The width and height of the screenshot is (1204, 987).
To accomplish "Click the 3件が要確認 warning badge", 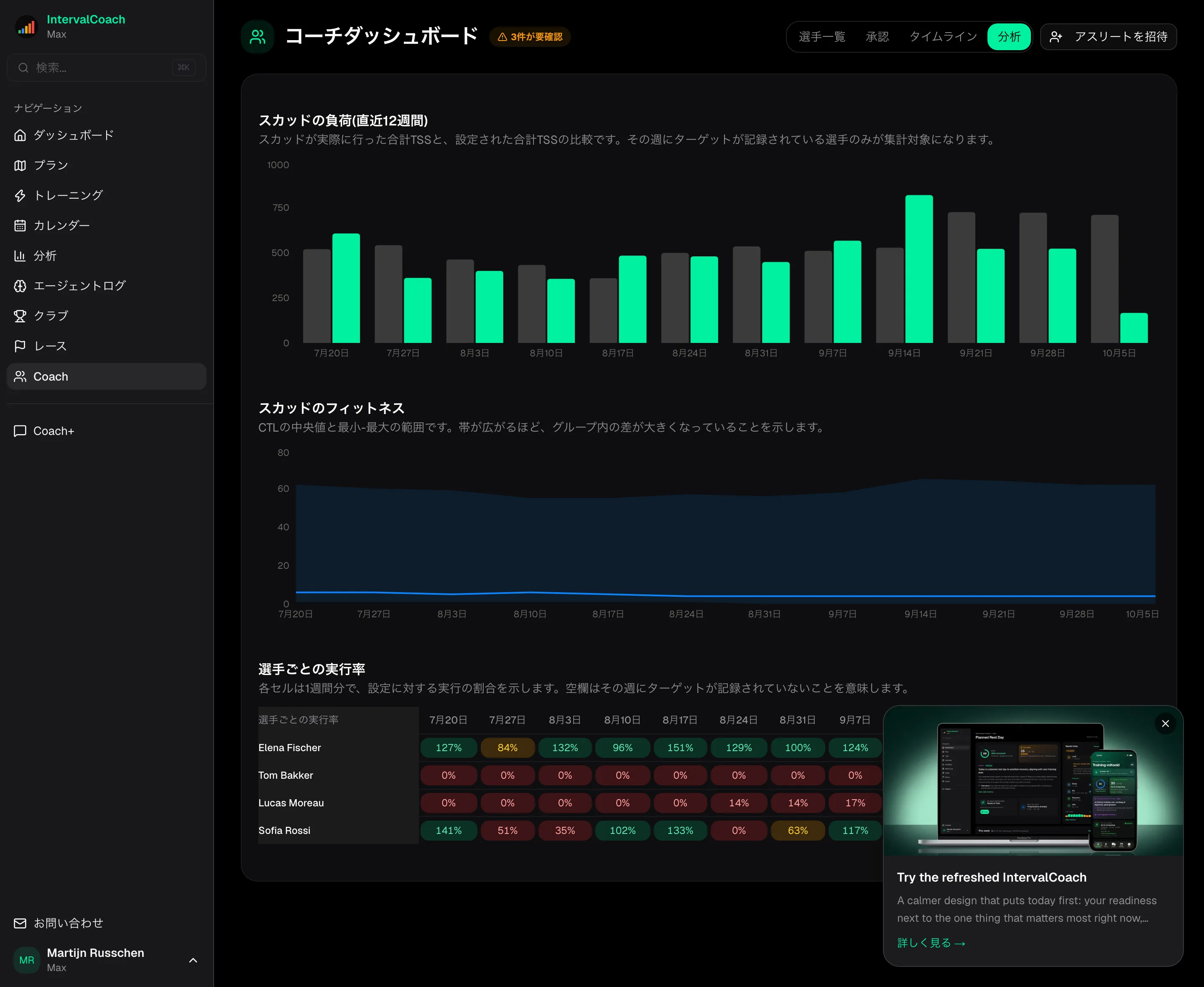I will [x=530, y=37].
